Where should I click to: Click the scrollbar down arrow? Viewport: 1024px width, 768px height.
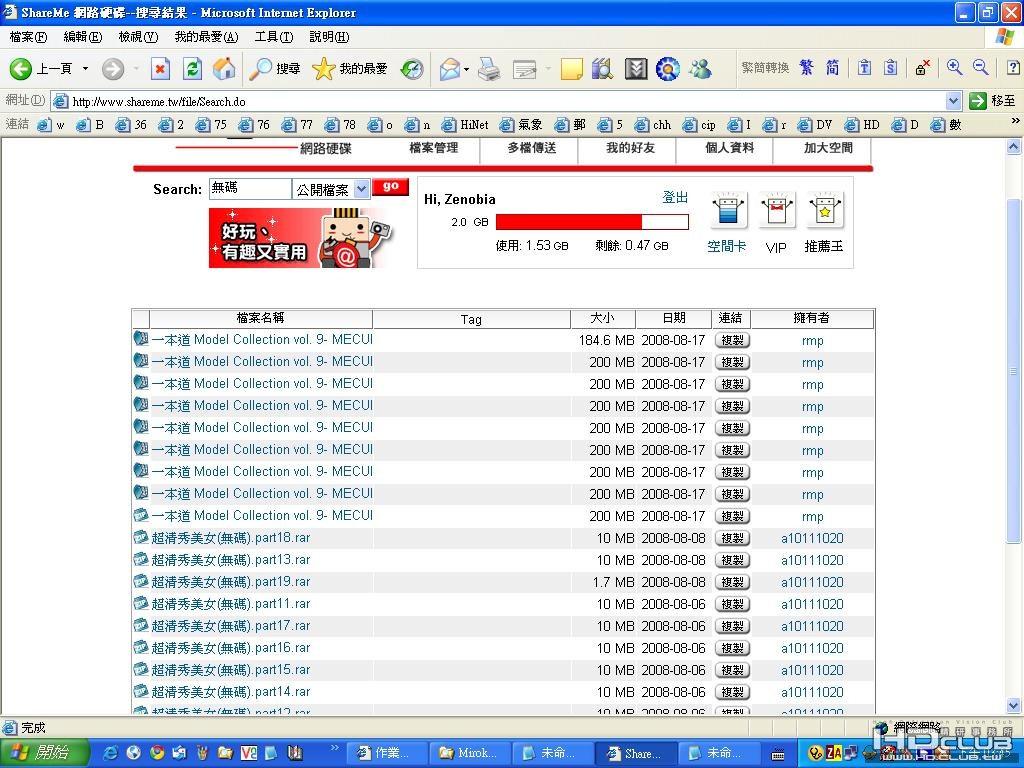tap(1014, 705)
